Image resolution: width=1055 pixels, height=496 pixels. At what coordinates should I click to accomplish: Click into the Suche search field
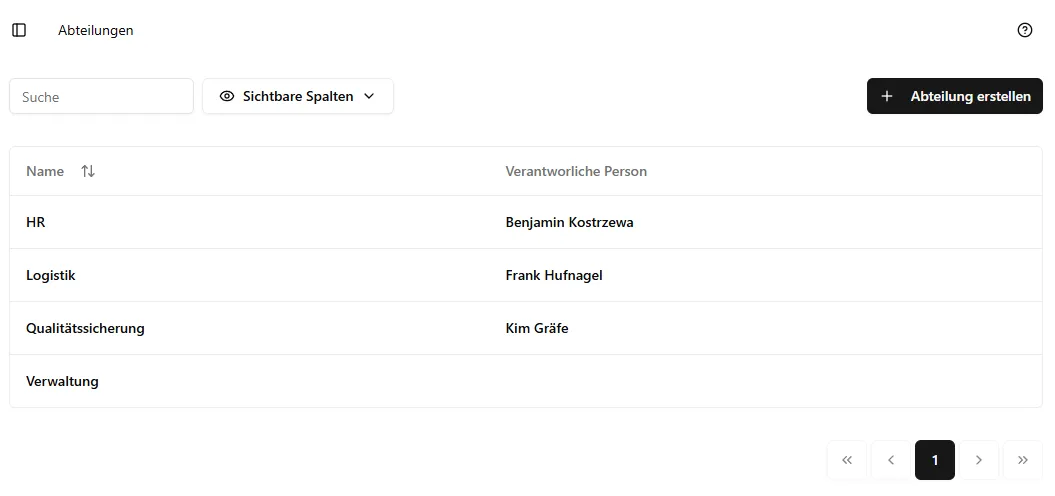point(101,96)
